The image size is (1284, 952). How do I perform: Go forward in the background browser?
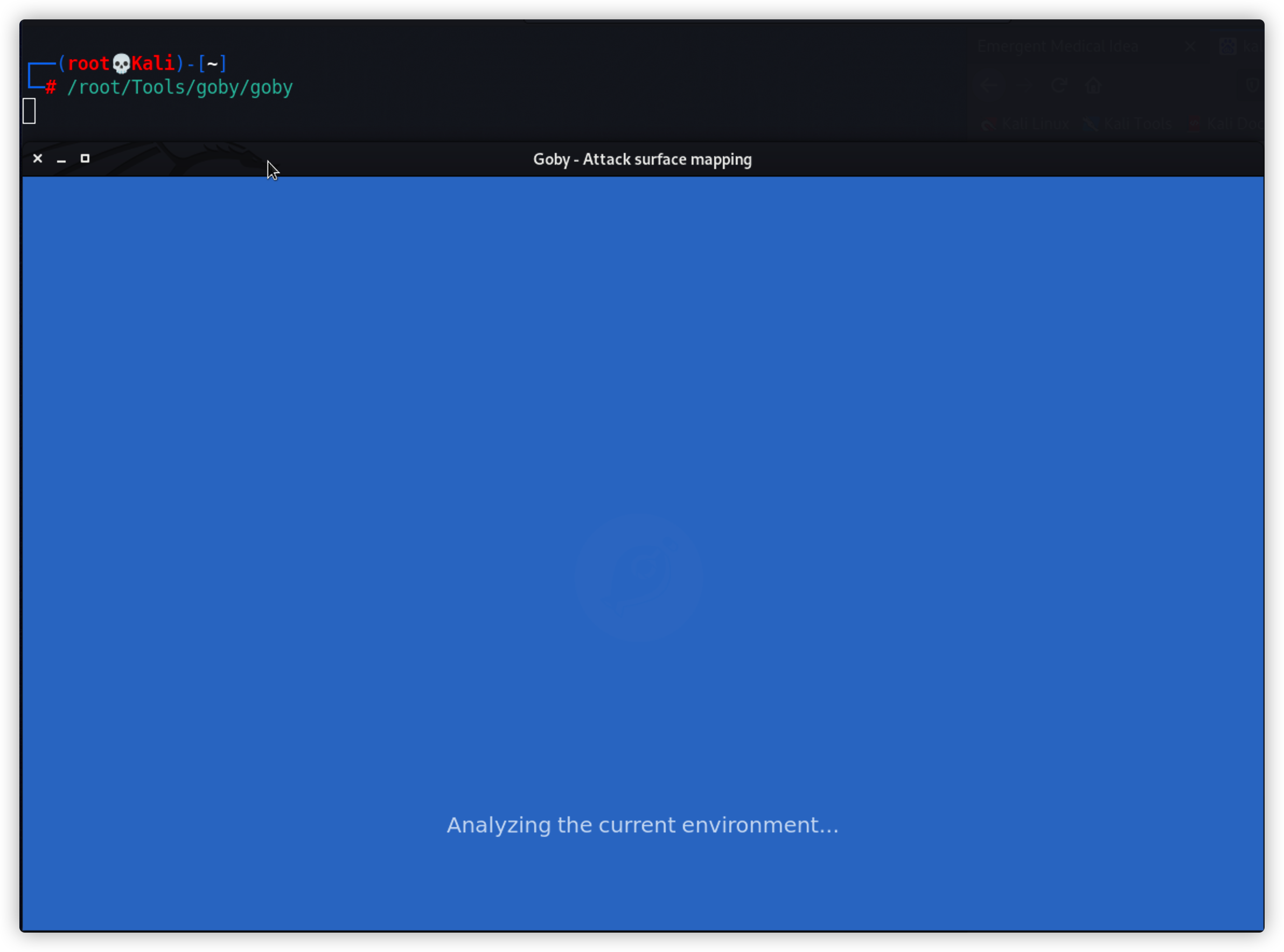(x=1024, y=86)
